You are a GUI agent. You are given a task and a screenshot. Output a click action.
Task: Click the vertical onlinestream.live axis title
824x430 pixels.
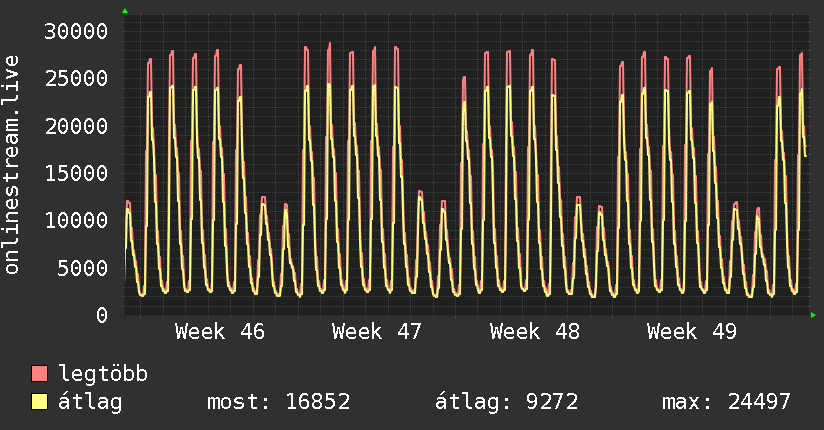[x=13, y=165]
